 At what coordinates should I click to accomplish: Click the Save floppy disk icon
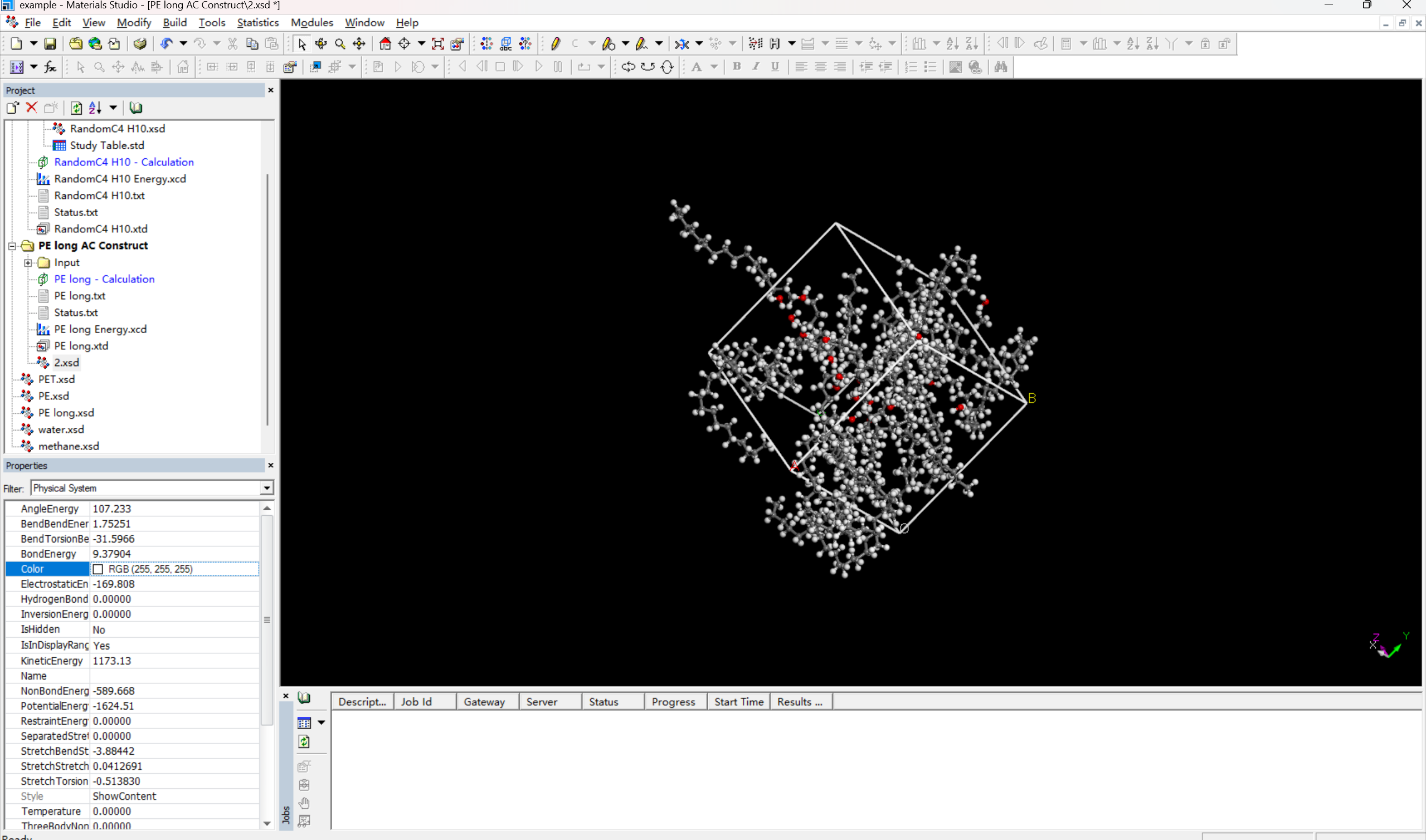[50, 43]
